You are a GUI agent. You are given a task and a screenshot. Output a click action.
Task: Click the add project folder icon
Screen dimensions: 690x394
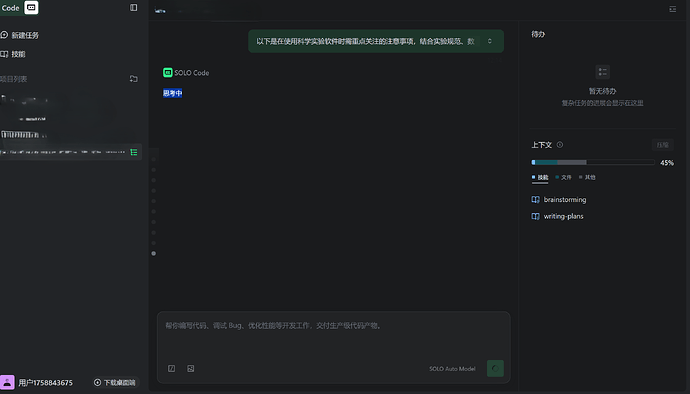(133, 79)
